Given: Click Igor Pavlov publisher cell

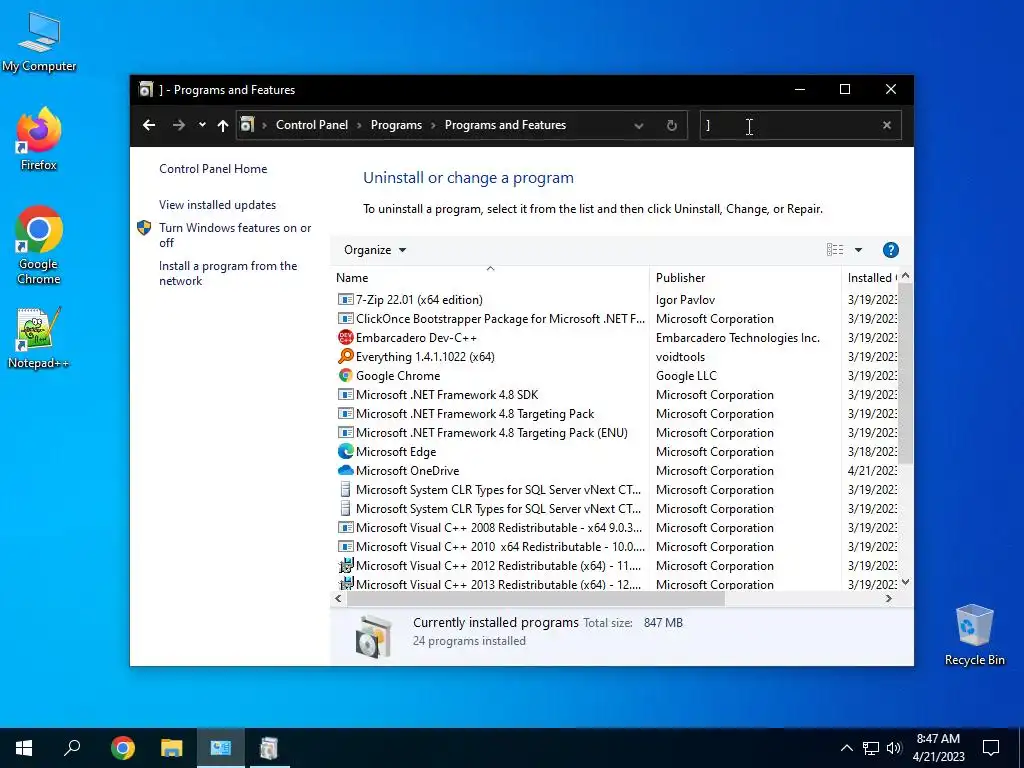Looking at the screenshot, I should (x=685, y=300).
